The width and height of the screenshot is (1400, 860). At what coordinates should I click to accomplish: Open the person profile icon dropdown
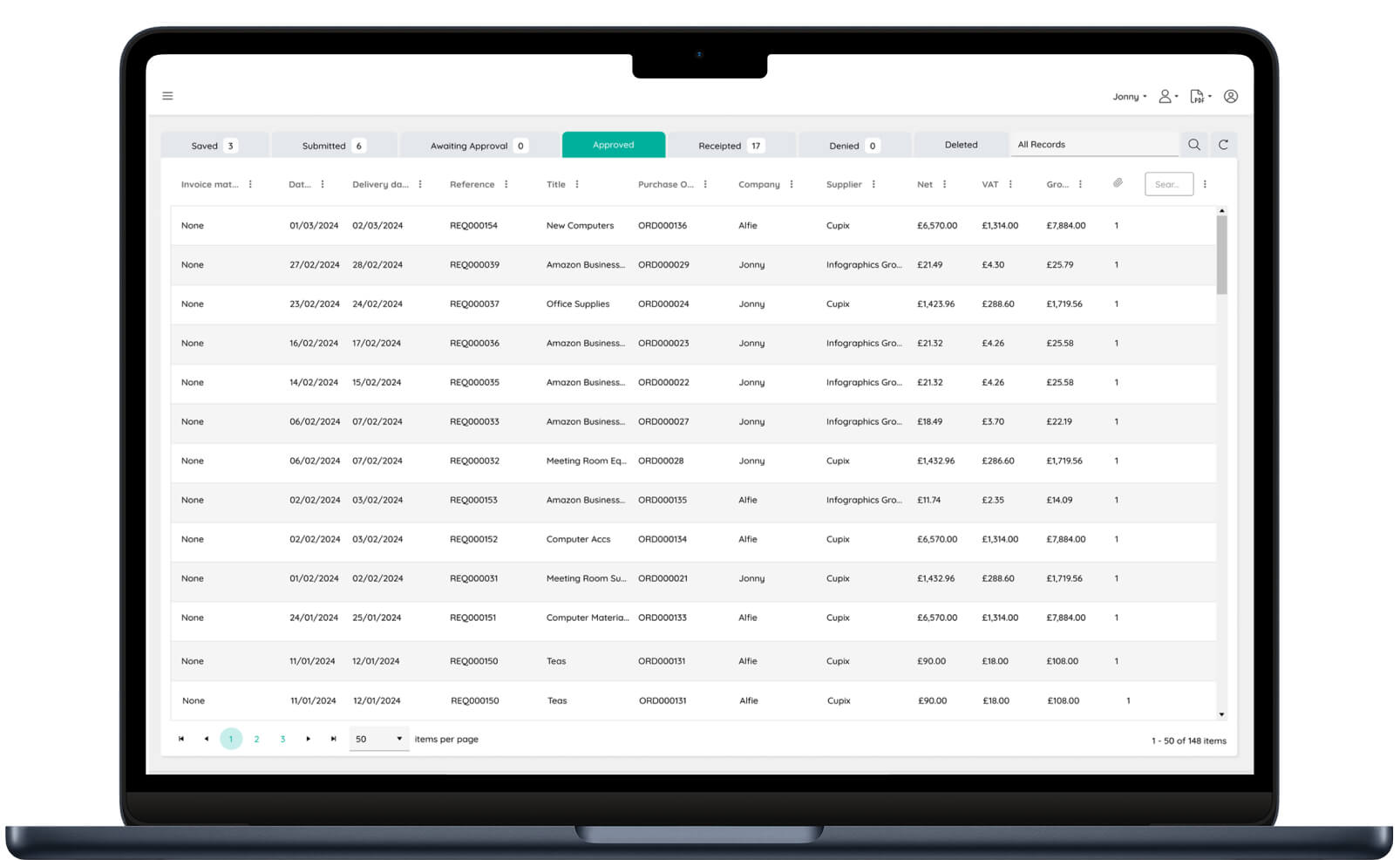tap(1167, 97)
